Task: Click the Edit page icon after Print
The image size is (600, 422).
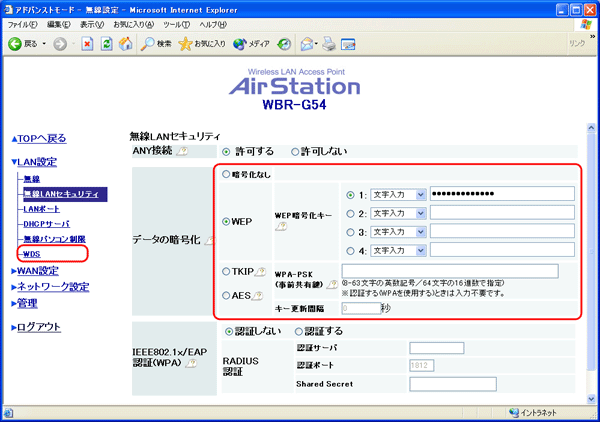Action: (x=348, y=44)
